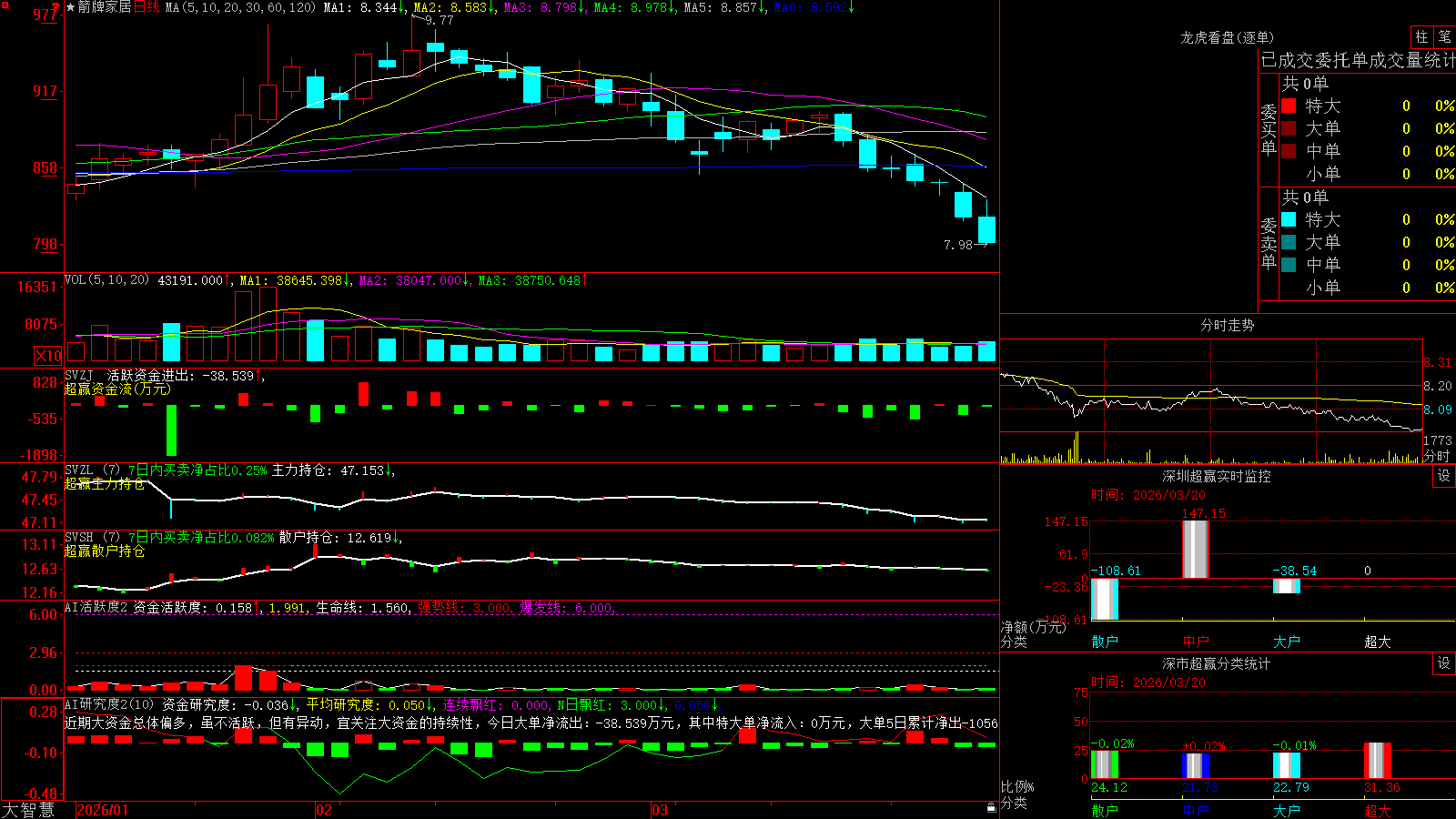Click the X10 volume scale box
Image resolution: width=1456 pixels, height=819 pixels.
click(x=48, y=356)
